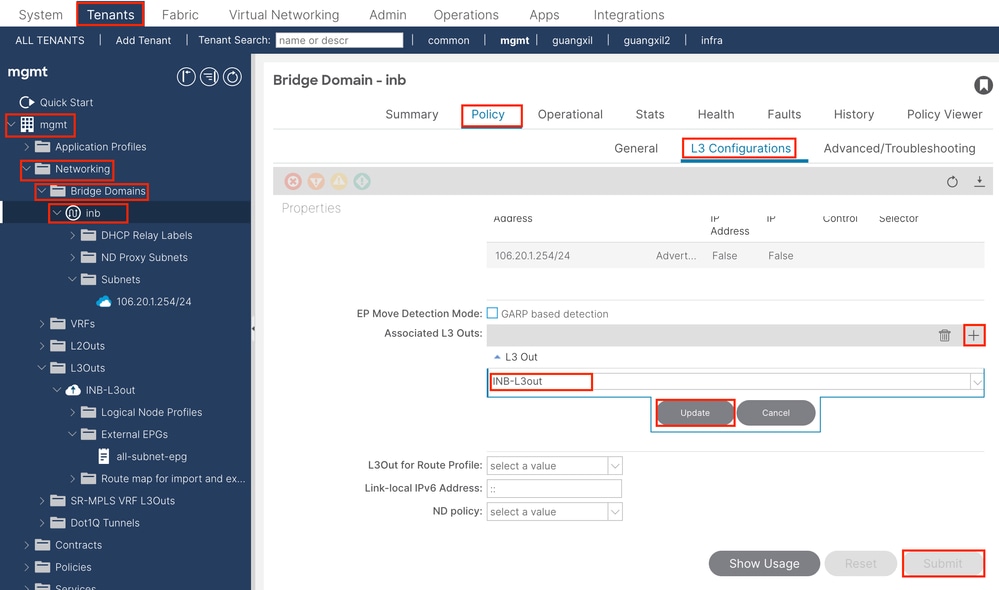The width and height of the screenshot is (999, 590).
Task: Click the Submit button
Action: tap(942, 564)
